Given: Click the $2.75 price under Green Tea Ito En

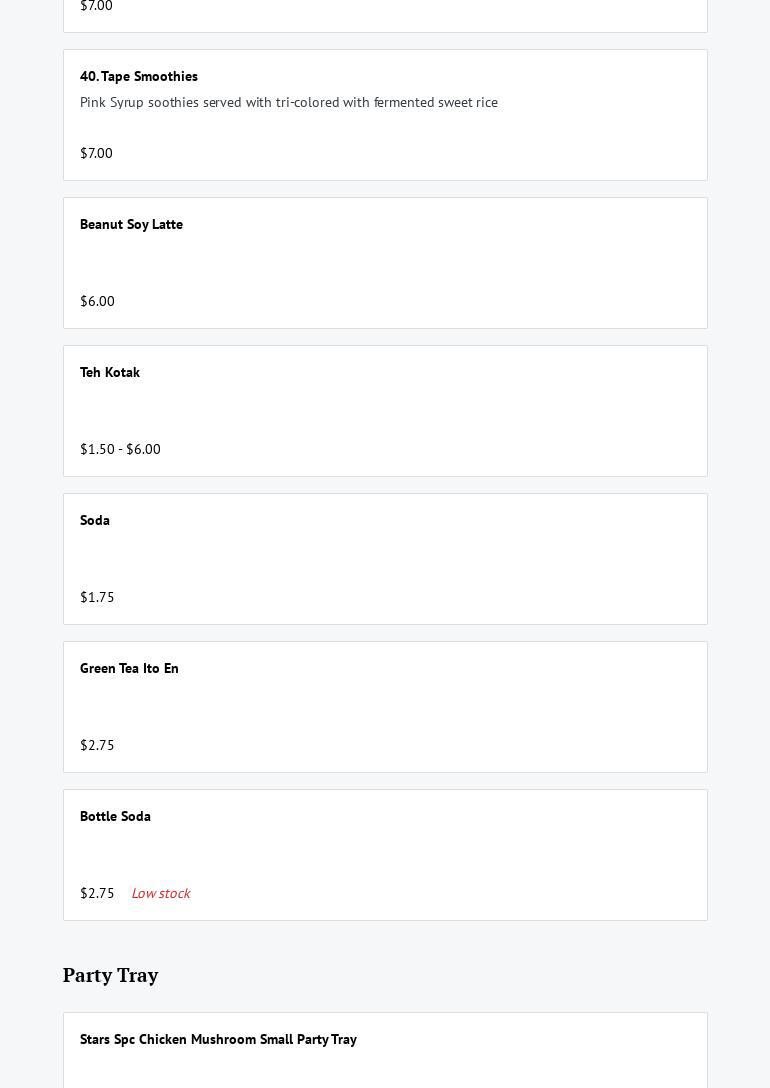Looking at the screenshot, I should point(97,745).
